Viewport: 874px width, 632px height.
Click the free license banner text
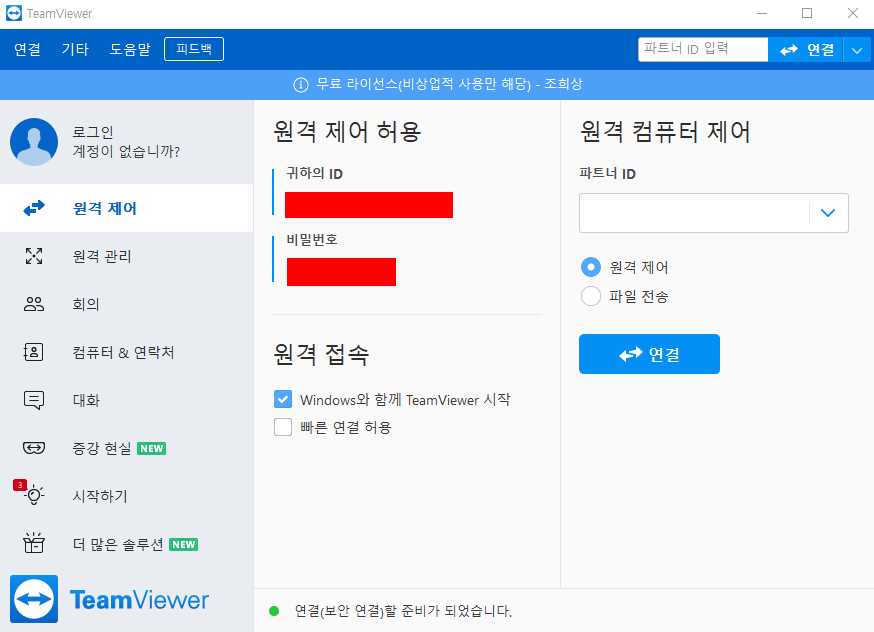pyautogui.click(x=449, y=84)
